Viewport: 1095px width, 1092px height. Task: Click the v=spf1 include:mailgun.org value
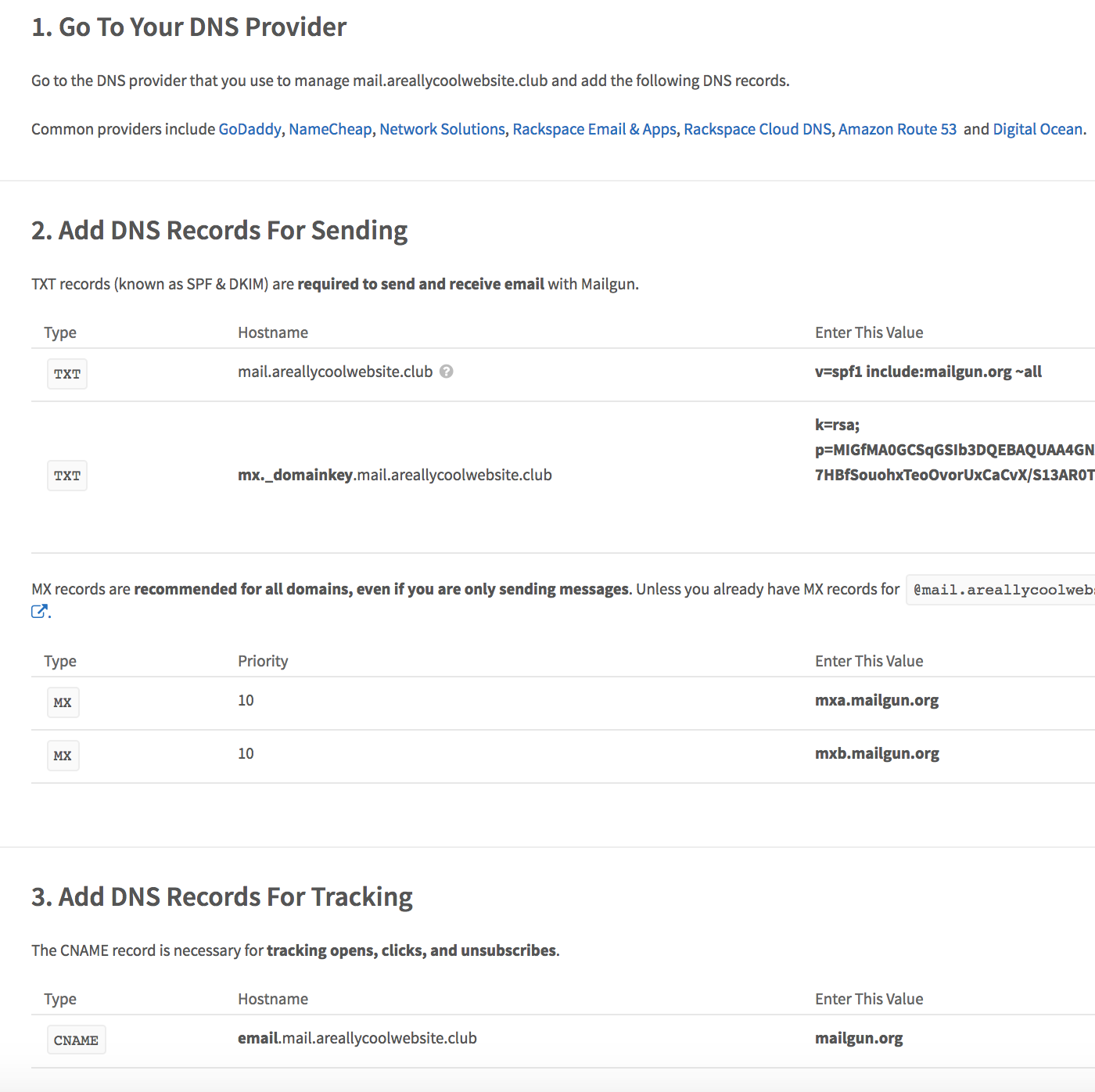928,372
